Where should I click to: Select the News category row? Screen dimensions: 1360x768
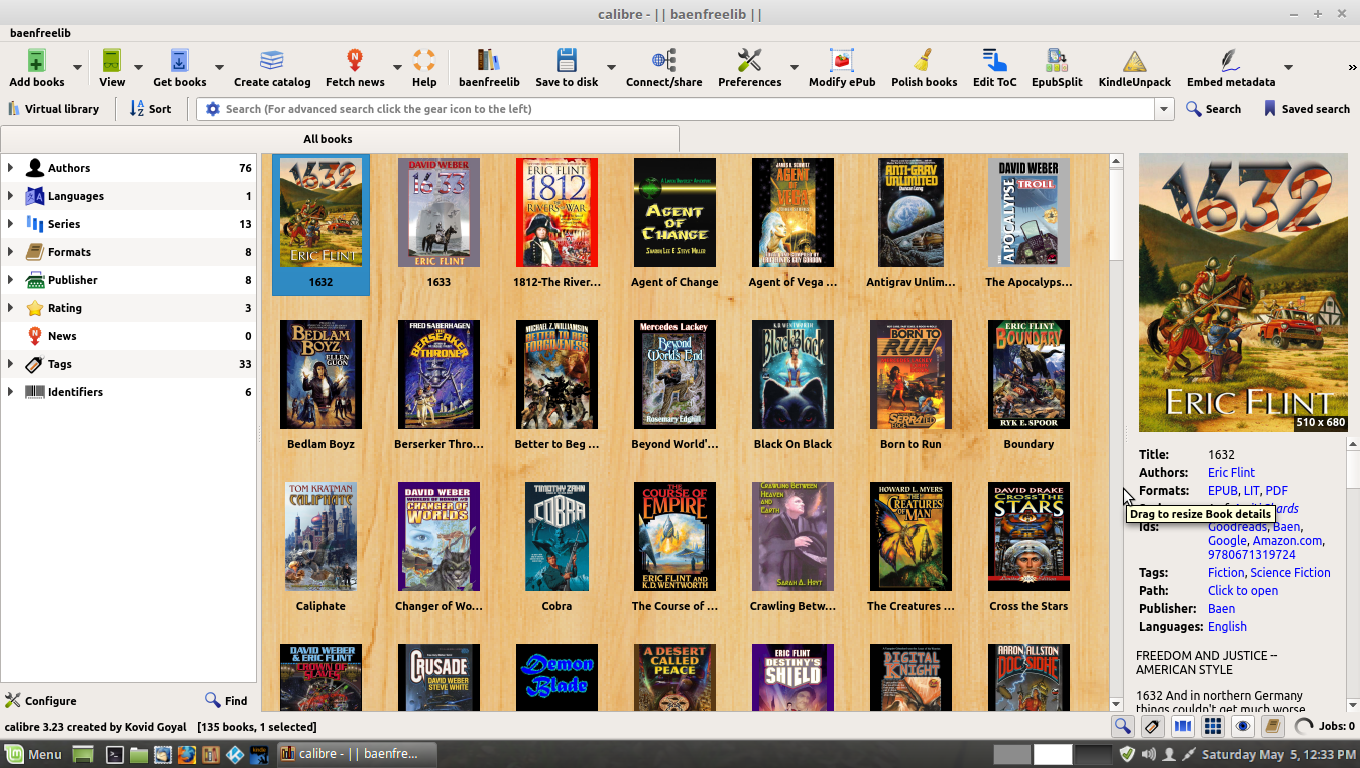pos(128,336)
